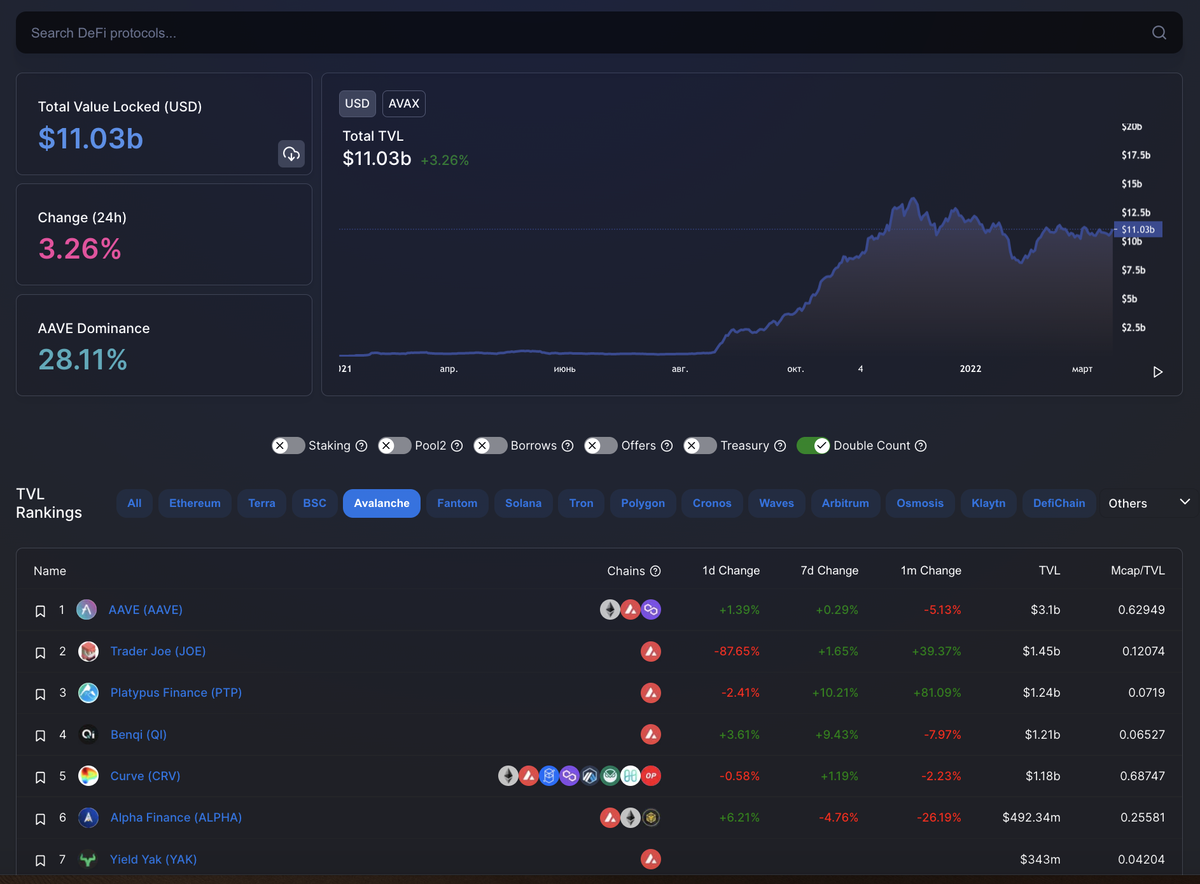Select the DefiChain chain tab

[1059, 503]
